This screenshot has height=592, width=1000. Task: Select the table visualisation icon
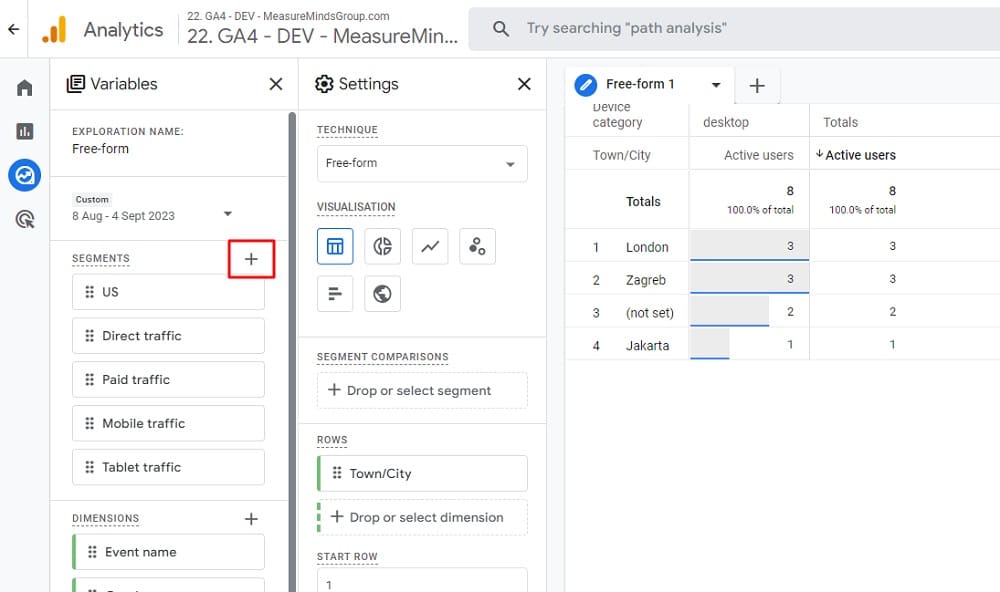(x=335, y=246)
